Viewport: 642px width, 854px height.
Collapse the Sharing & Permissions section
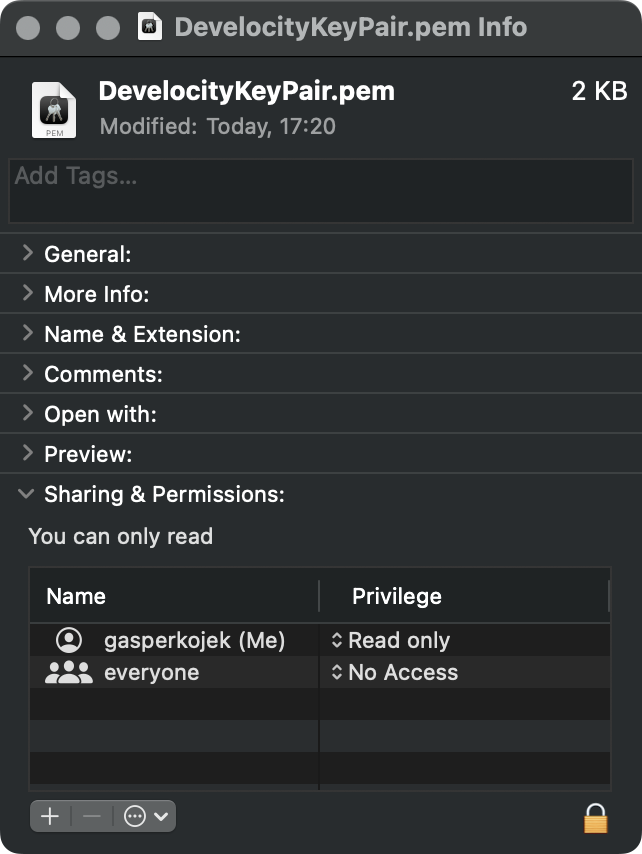(27, 493)
